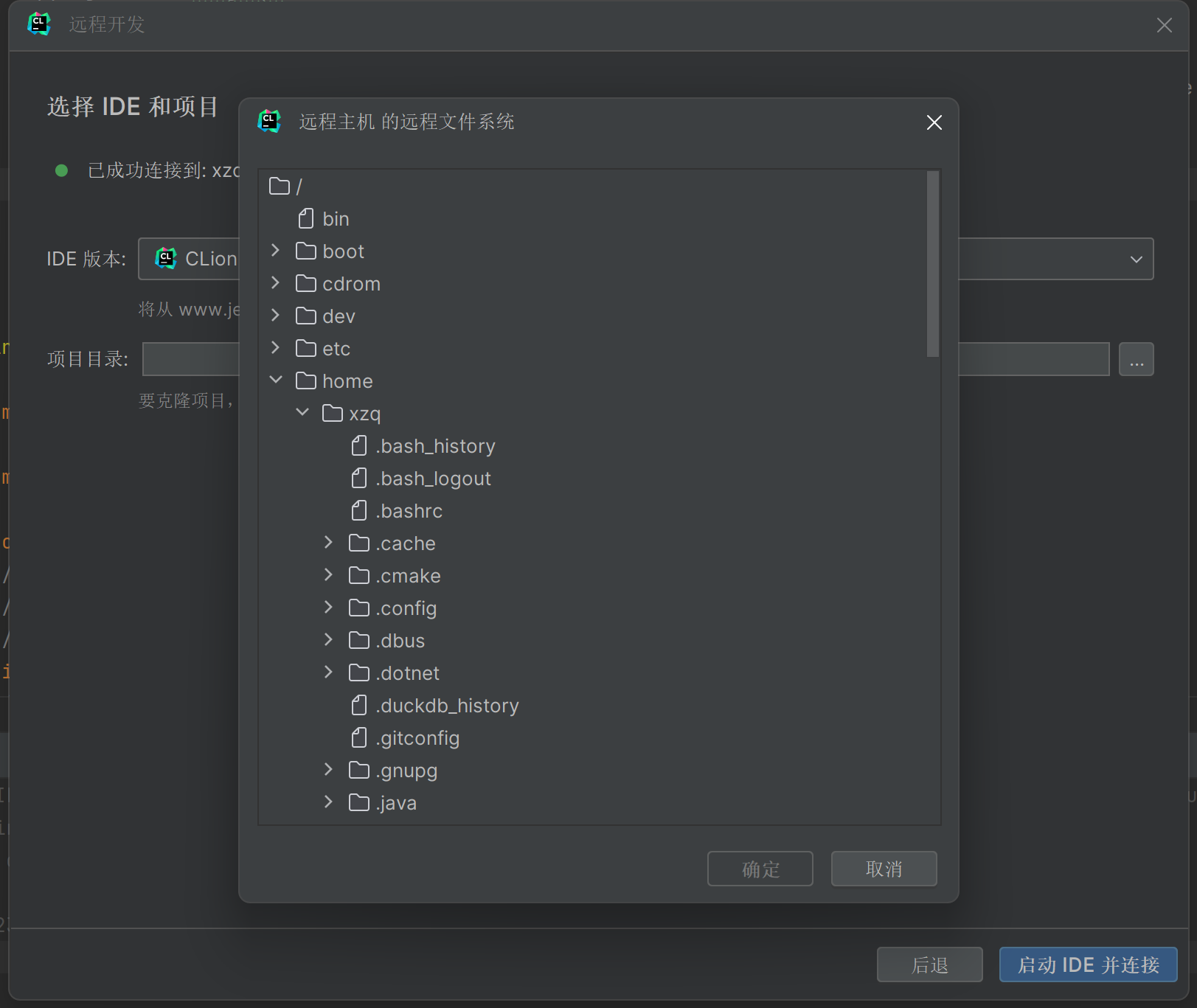Expand the boot folder
The height and width of the screenshot is (1008, 1197).
click(275, 251)
